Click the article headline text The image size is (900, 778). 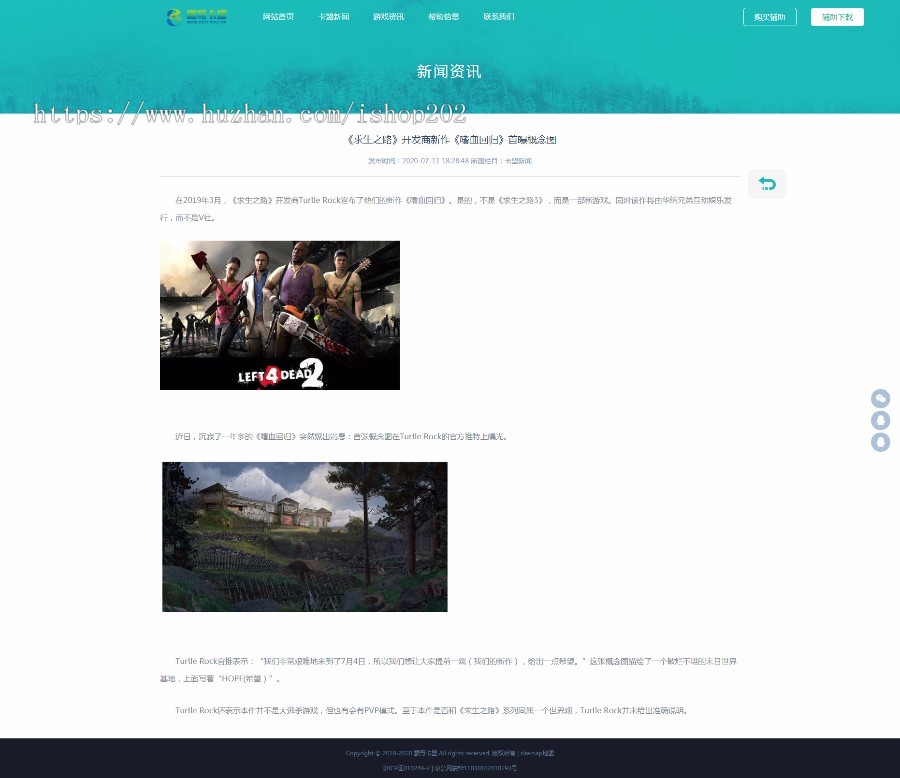[449, 140]
